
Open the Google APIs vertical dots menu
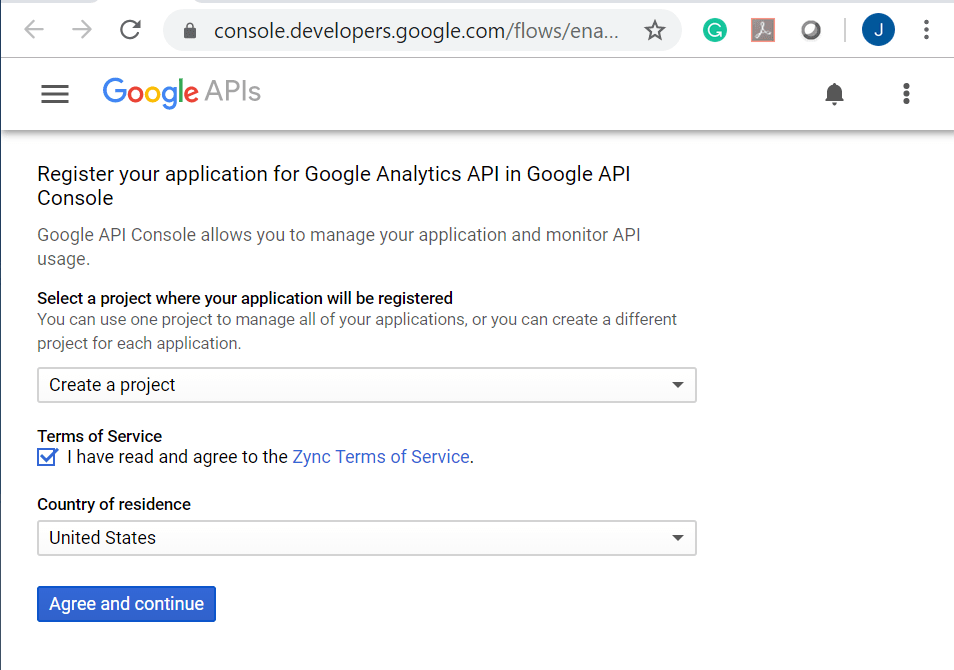906,94
